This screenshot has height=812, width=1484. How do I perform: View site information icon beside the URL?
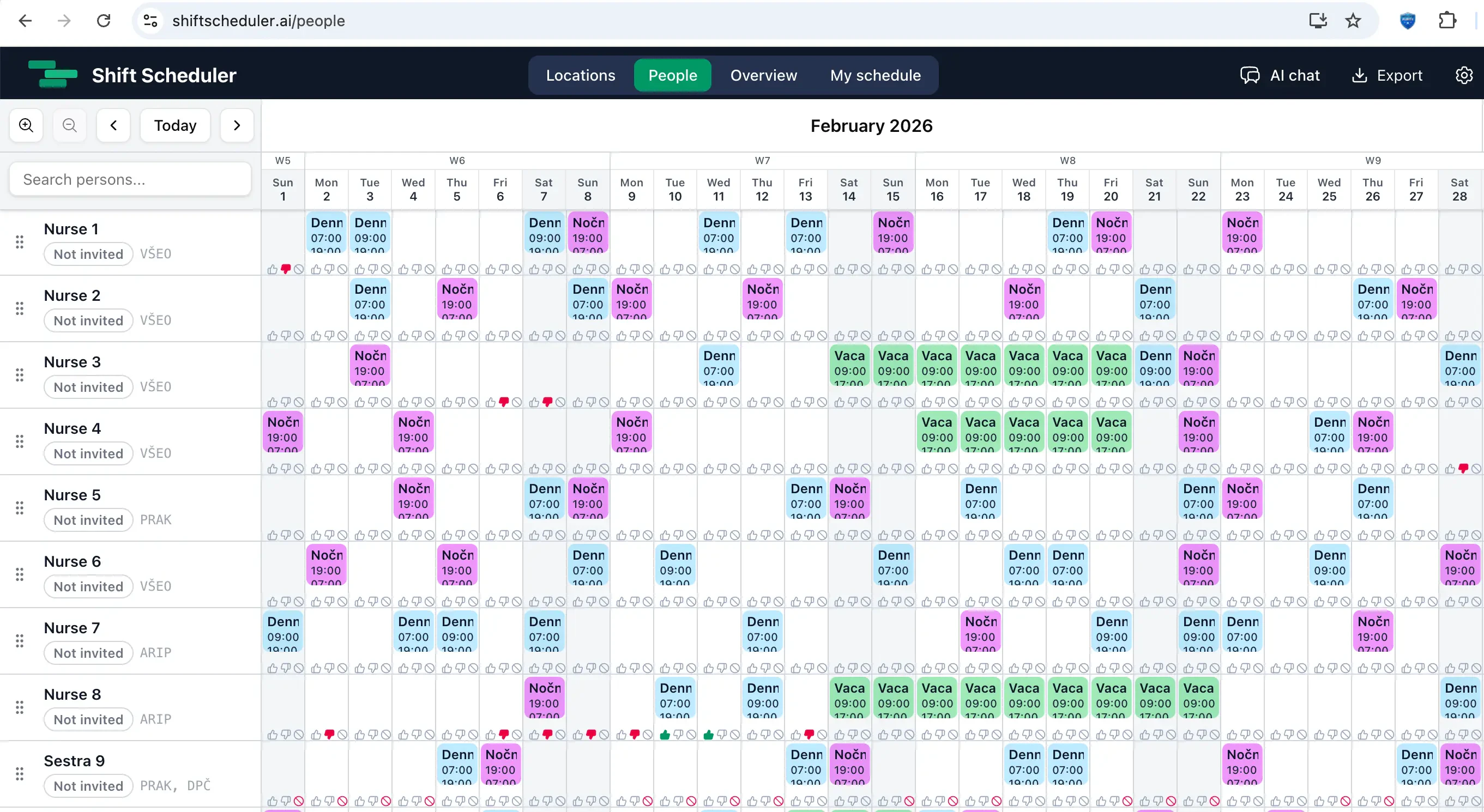pyautogui.click(x=150, y=21)
